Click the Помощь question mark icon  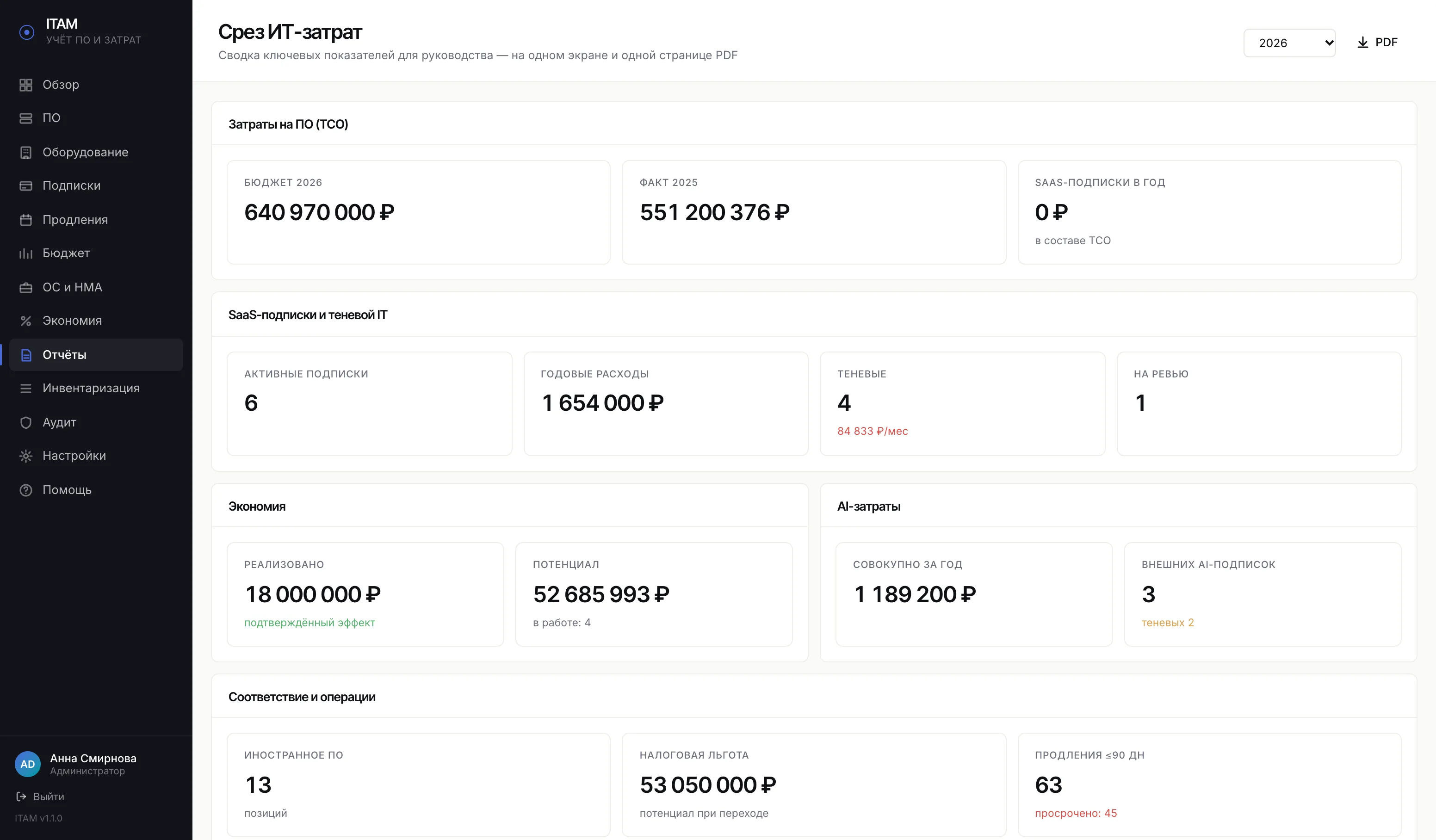25,490
